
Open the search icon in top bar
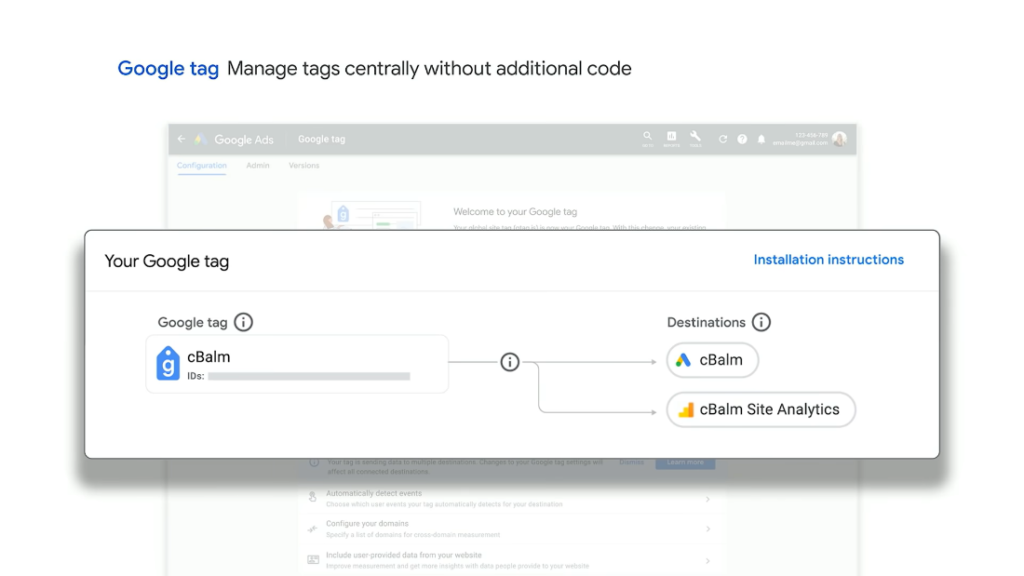tap(647, 137)
